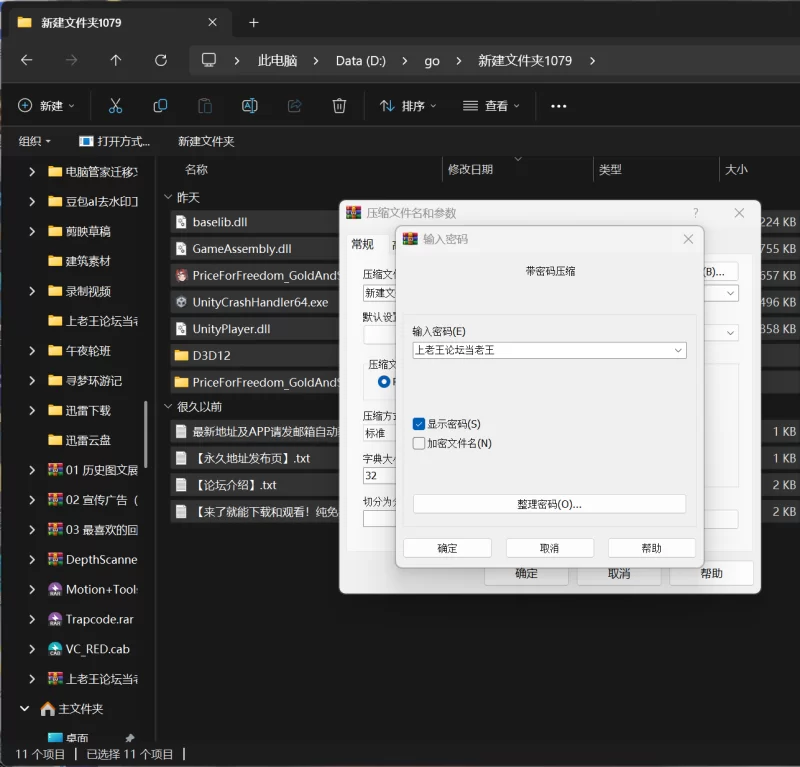Open the three-dots more options menu

point(559,106)
